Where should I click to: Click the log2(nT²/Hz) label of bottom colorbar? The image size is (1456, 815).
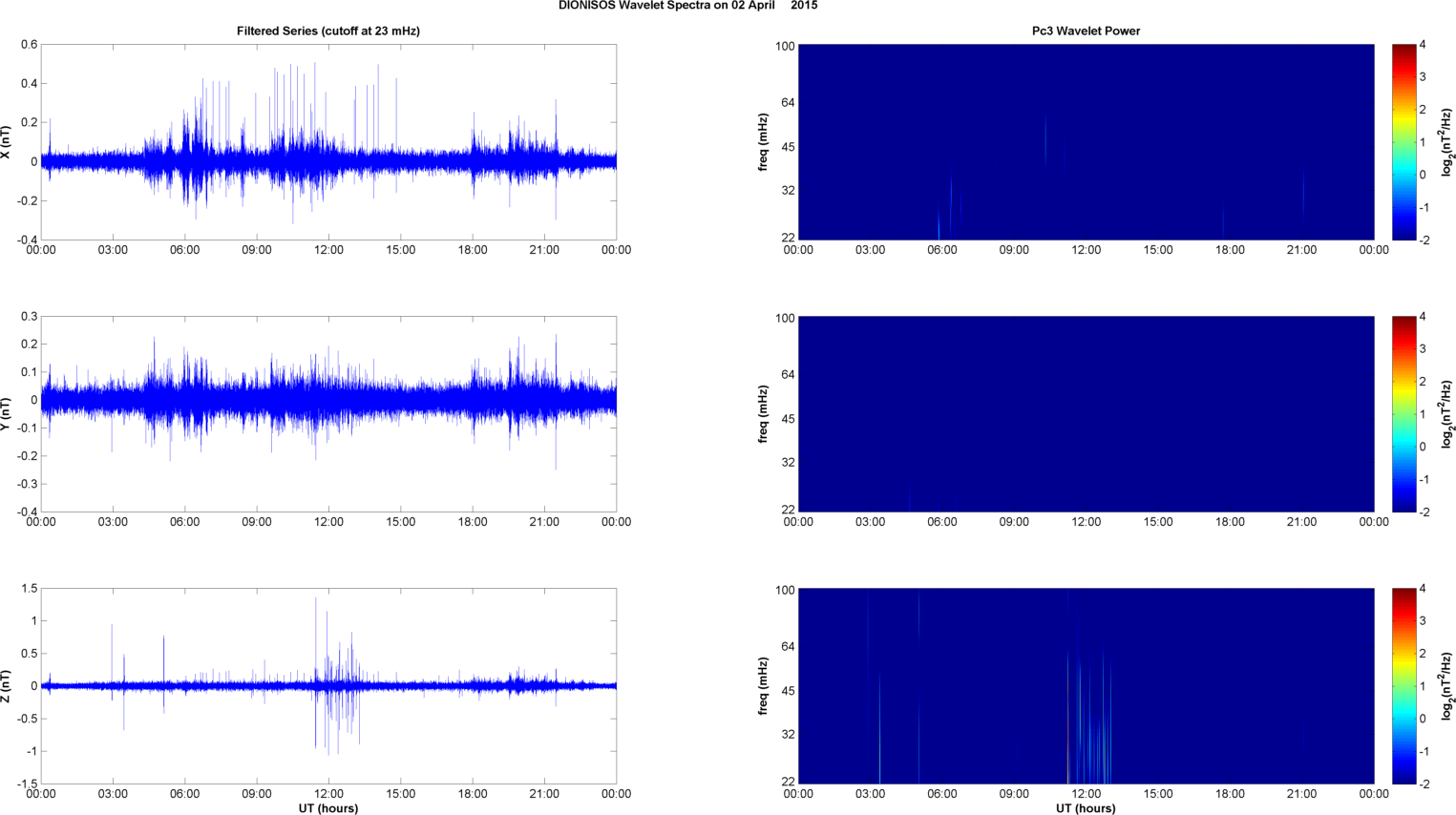[x=1447, y=686]
